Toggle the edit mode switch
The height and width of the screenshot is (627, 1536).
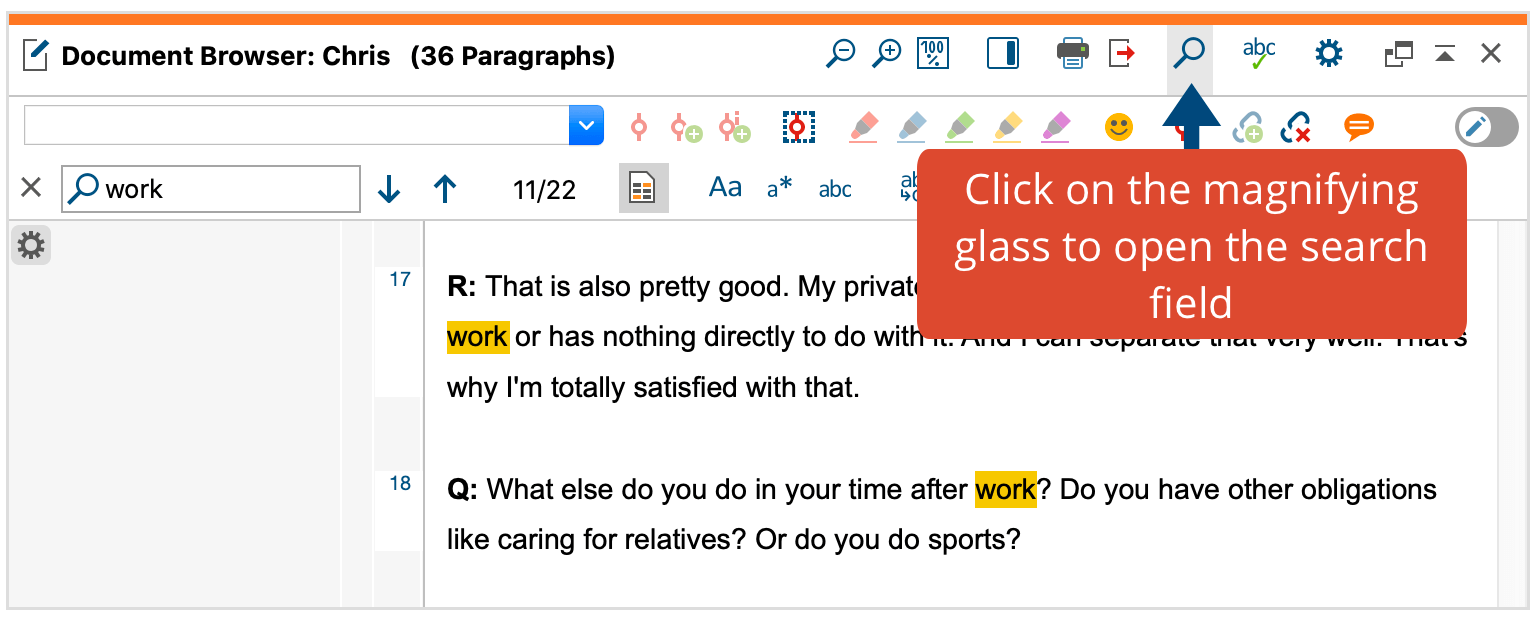pos(1486,127)
